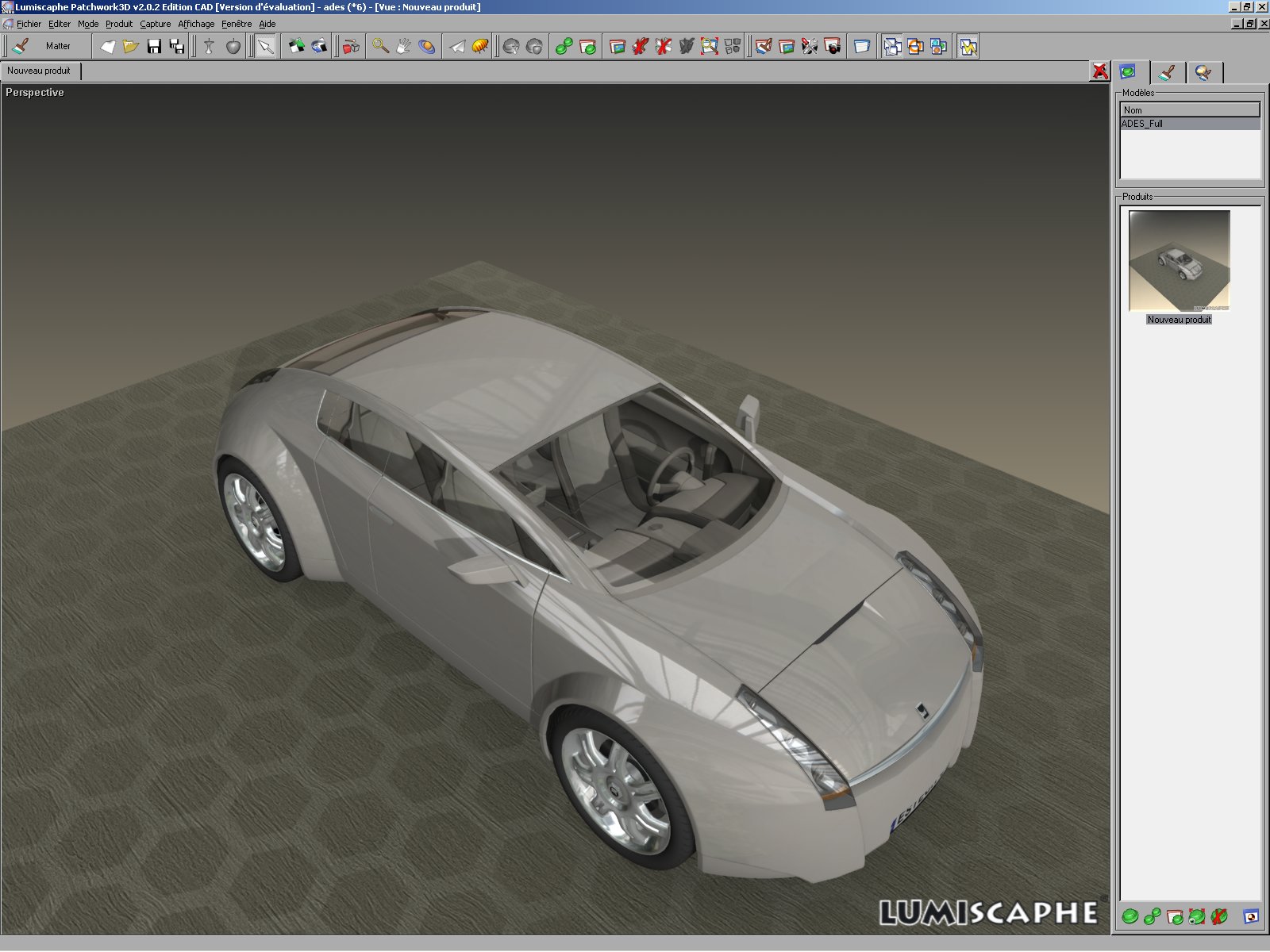
Task: Click the orange overlapping windows icon
Action: (x=915, y=46)
